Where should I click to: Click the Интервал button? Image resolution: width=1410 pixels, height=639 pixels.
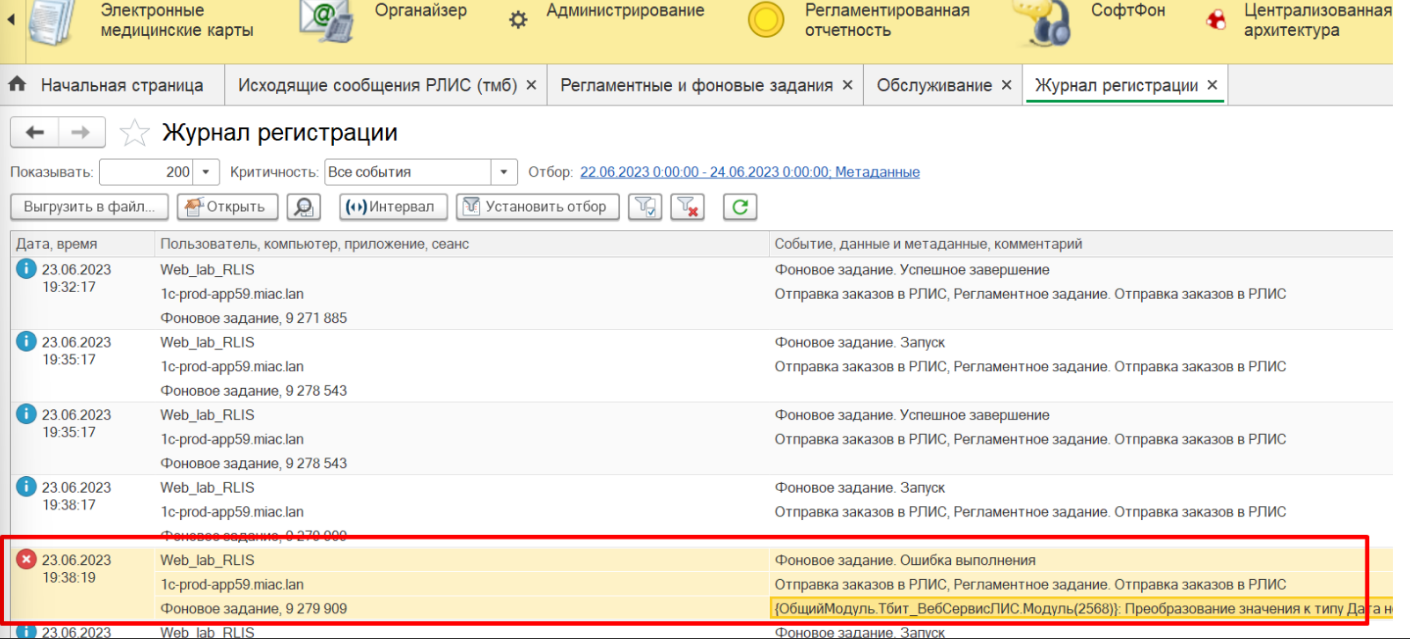pyautogui.click(x=393, y=207)
